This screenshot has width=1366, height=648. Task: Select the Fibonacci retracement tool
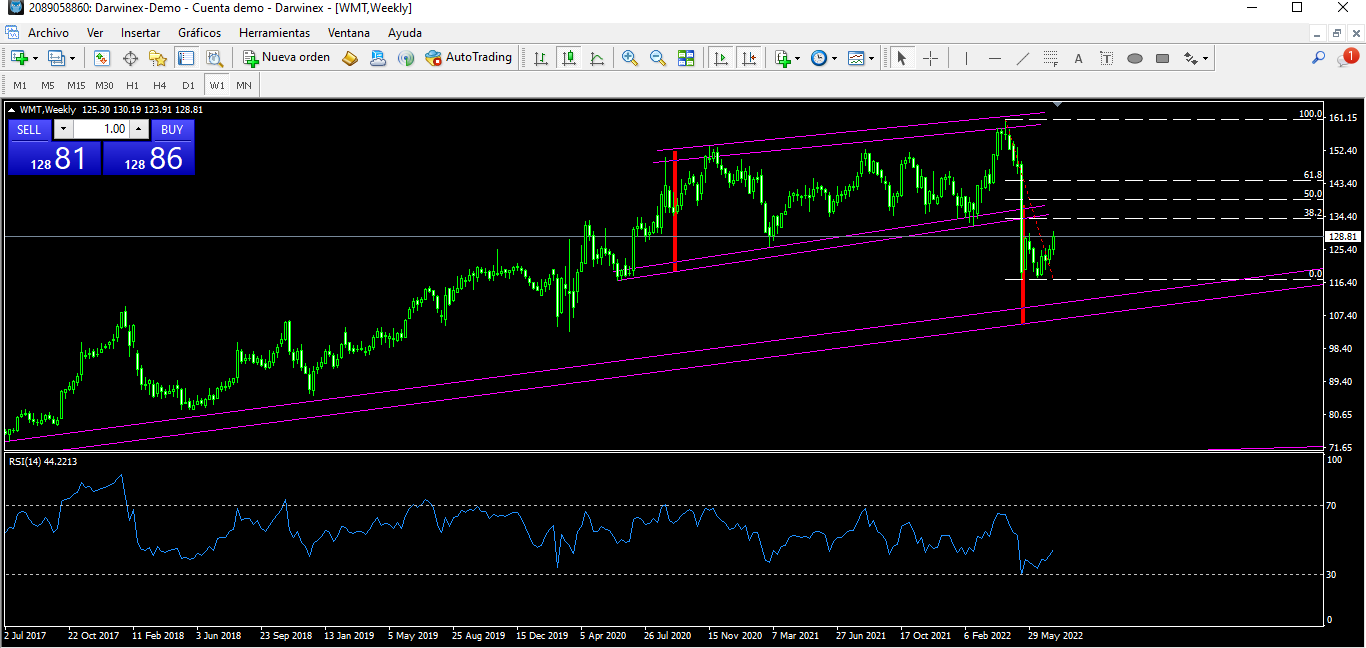point(1051,58)
